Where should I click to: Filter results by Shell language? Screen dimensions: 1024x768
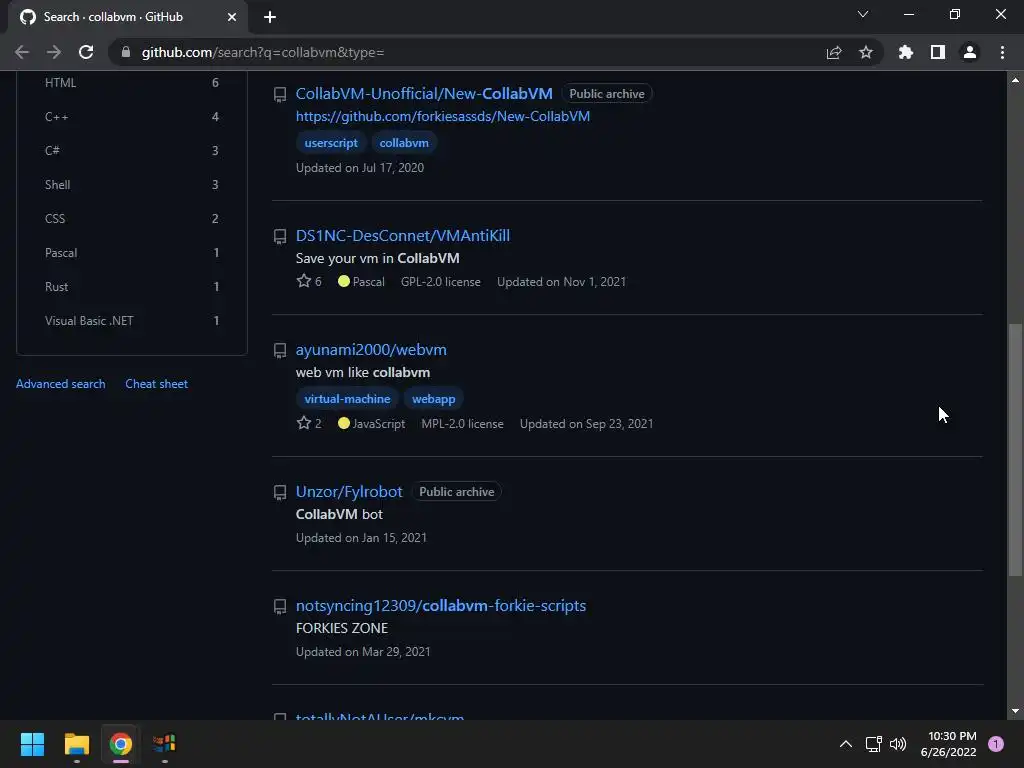tap(132, 185)
